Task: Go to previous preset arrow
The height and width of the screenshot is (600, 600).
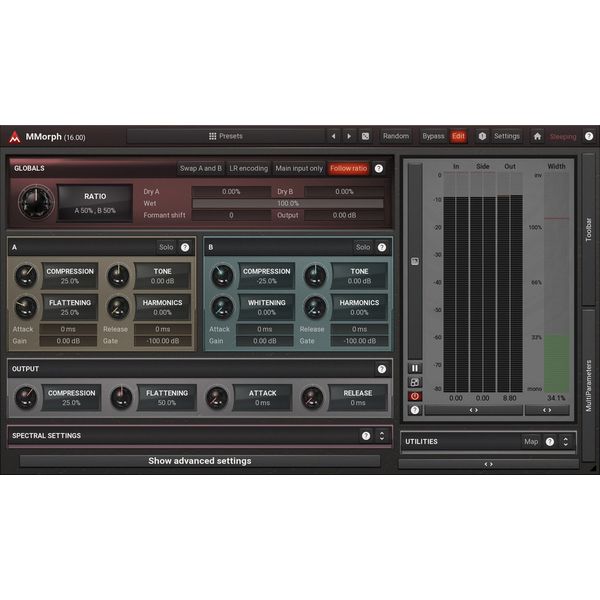Action: point(334,136)
